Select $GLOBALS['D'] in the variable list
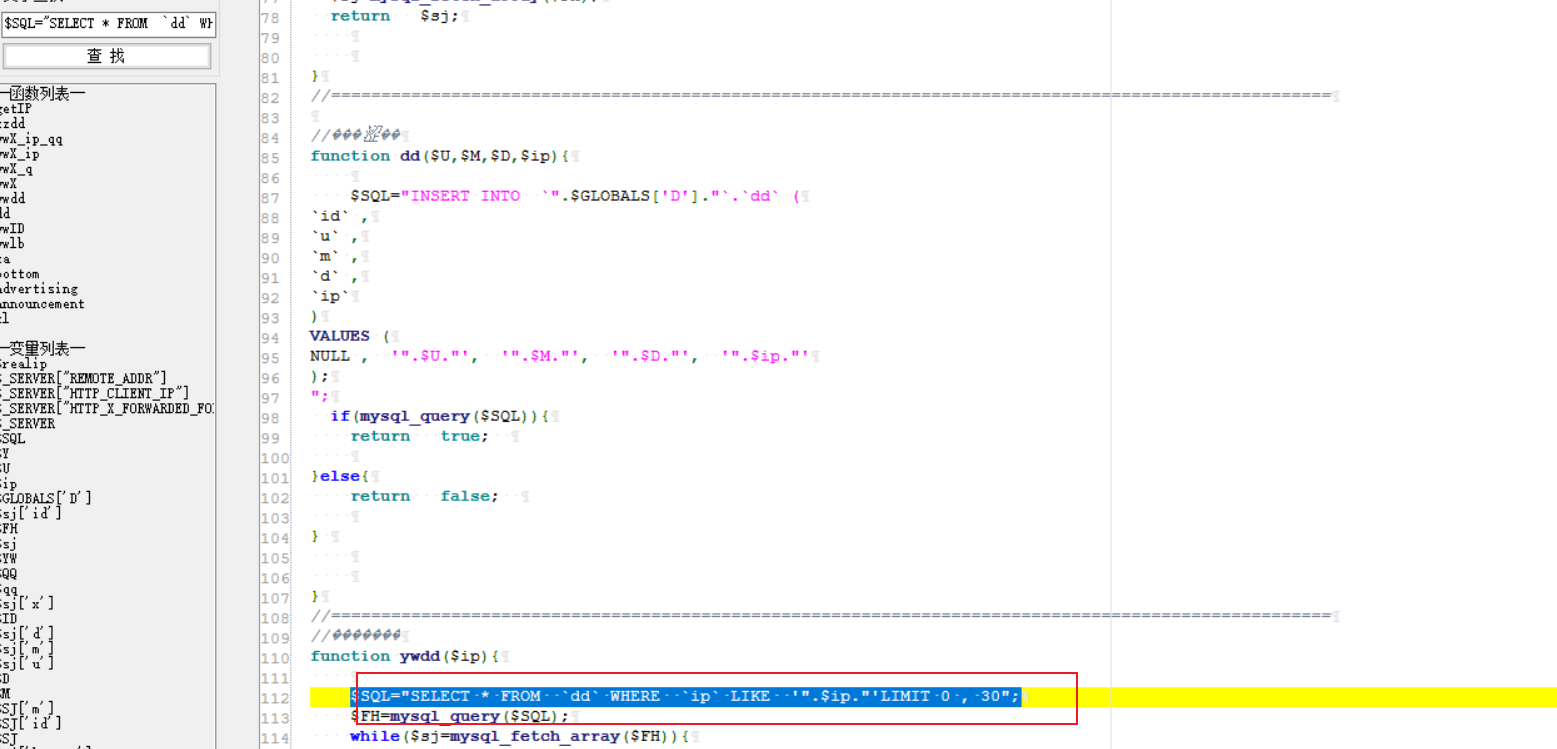This screenshot has height=749, width=1557. (40, 497)
